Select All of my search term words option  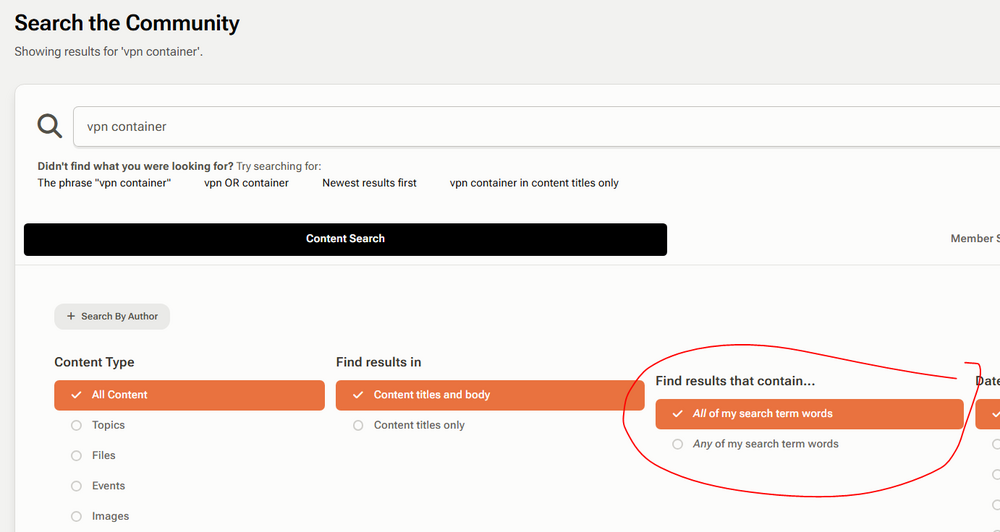(x=809, y=414)
